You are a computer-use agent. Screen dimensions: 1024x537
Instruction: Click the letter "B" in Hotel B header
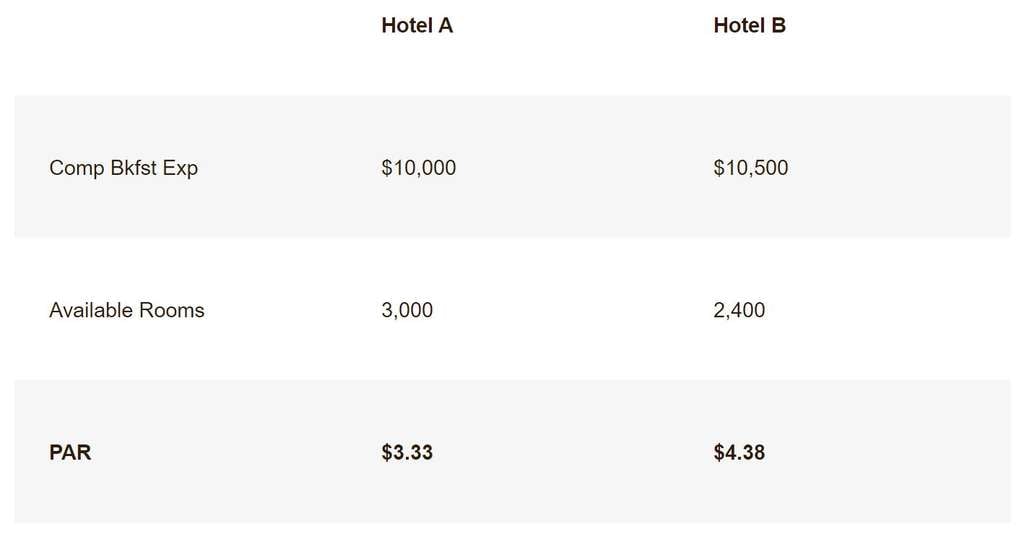(778, 26)
